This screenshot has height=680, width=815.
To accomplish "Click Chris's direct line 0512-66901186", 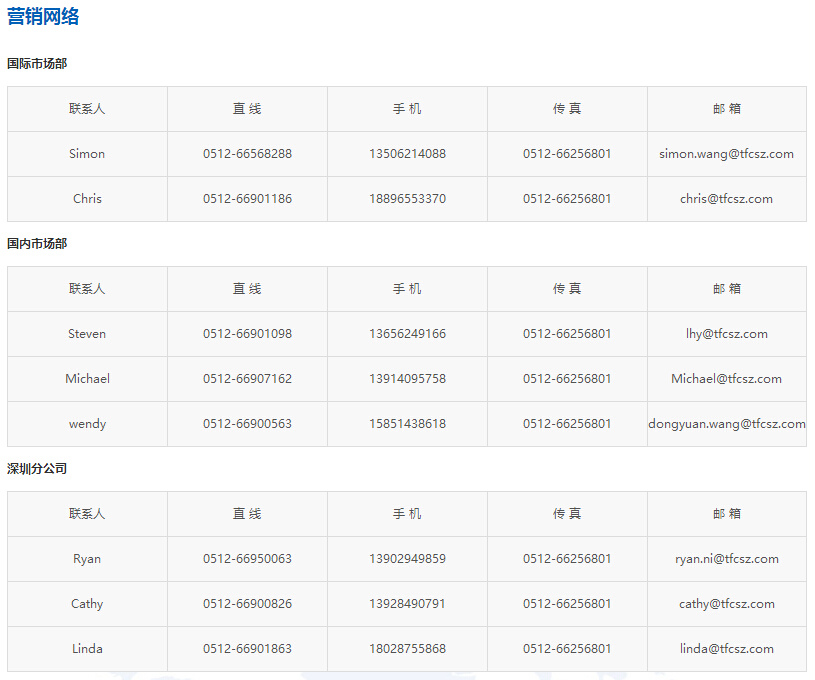I will (x=246, y=199).
